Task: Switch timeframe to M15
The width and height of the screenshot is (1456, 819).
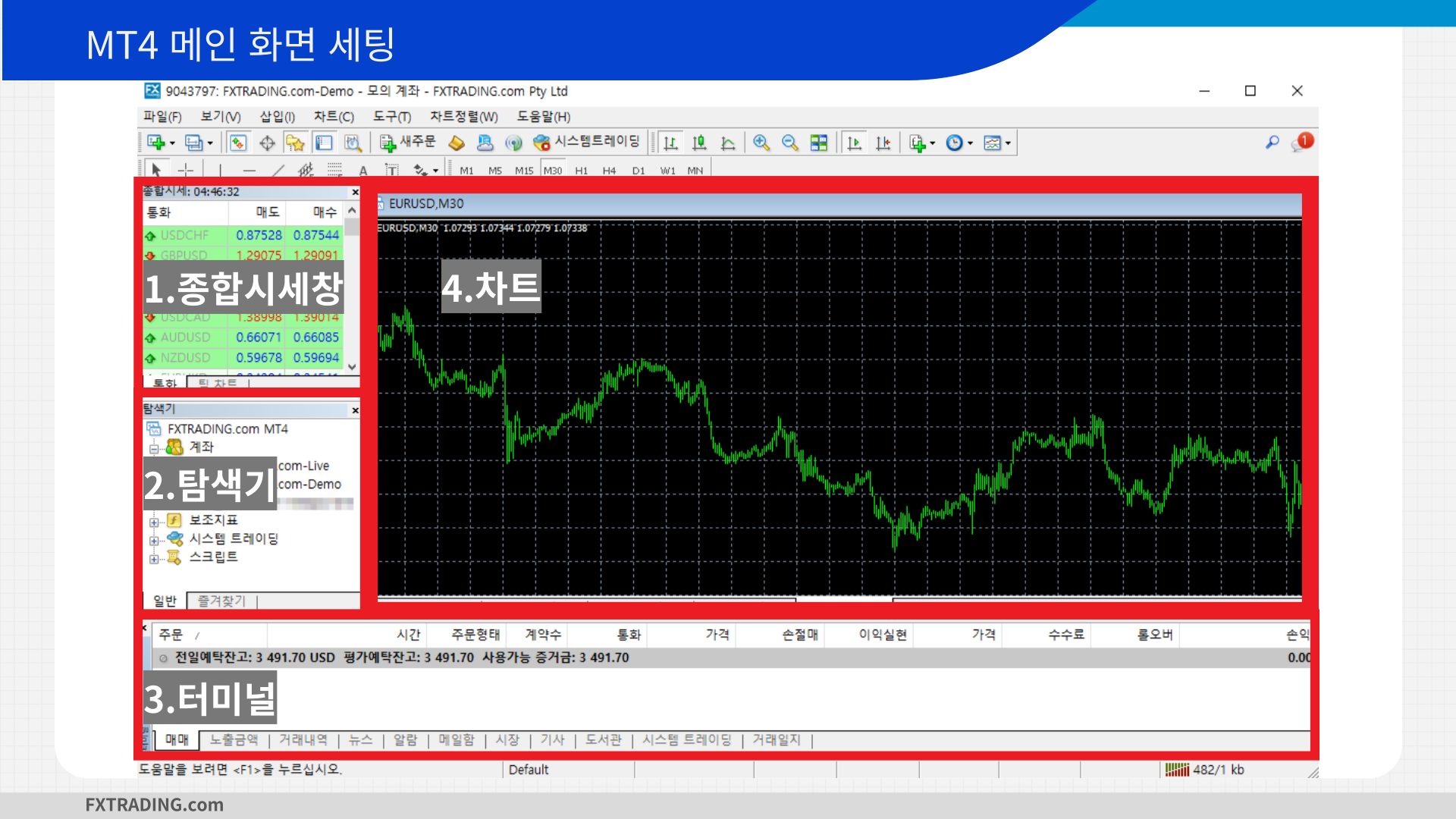Action: (524, 171)
